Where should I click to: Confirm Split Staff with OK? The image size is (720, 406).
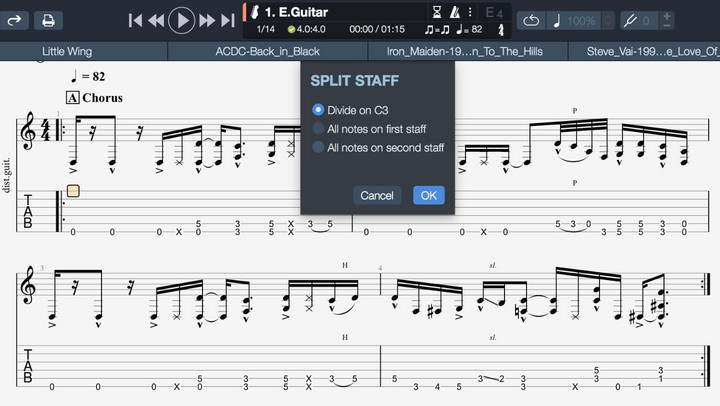tap(429, 196)
